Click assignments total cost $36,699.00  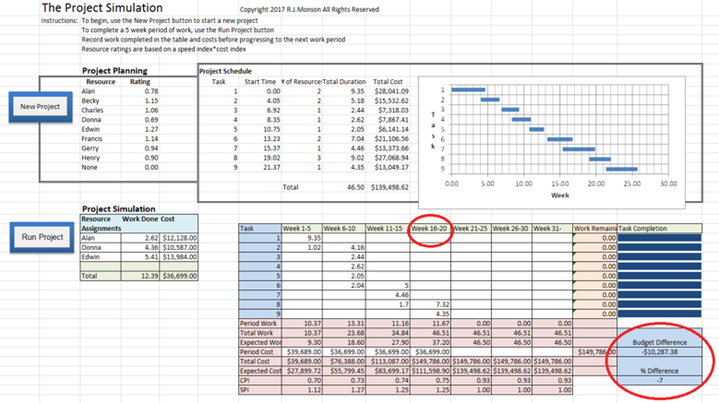[179, 276]
